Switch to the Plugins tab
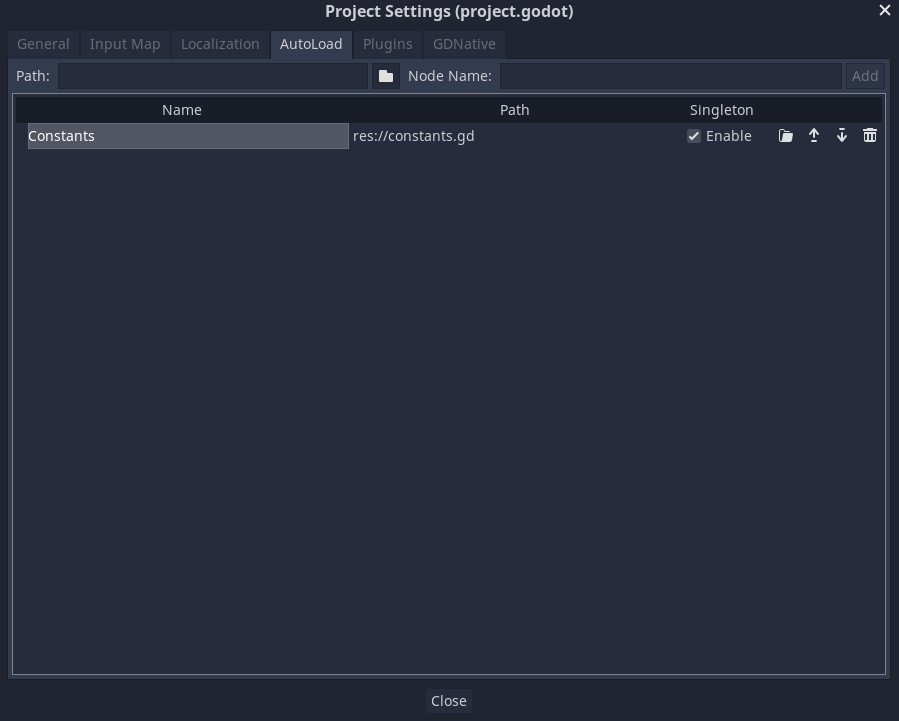This screenshot has height=721, width=899. tap(387, 44)
